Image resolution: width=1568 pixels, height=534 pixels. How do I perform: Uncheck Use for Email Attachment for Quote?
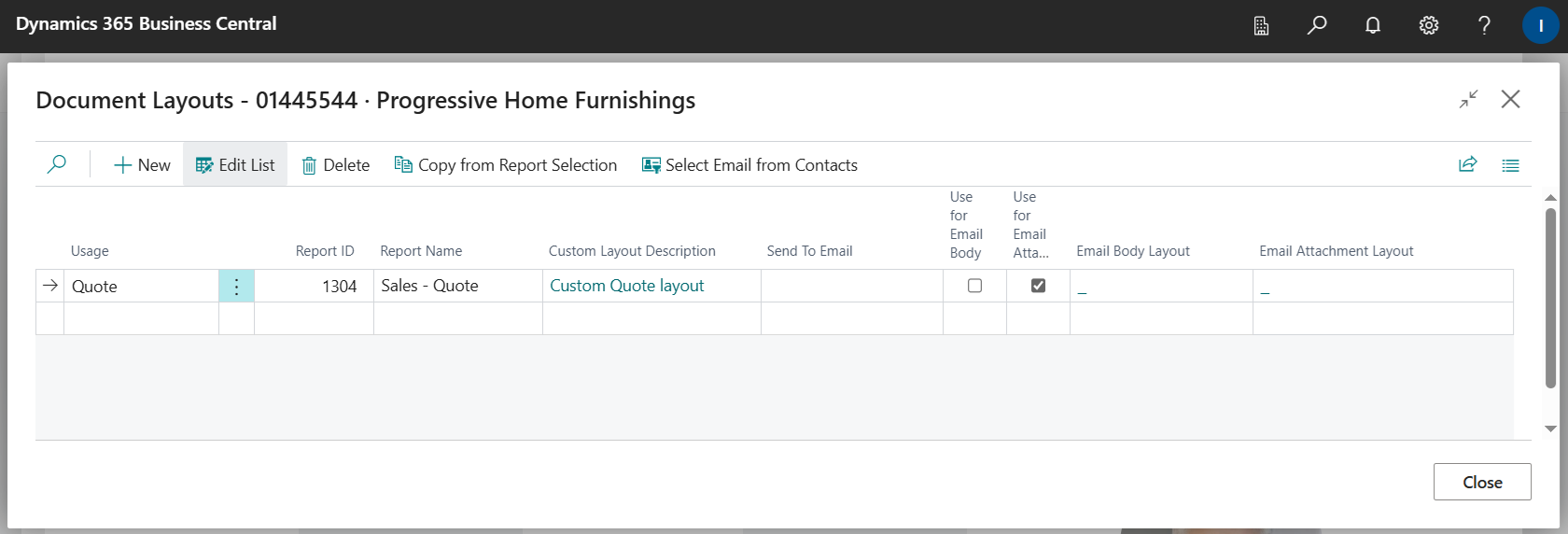click(1038, 286)
